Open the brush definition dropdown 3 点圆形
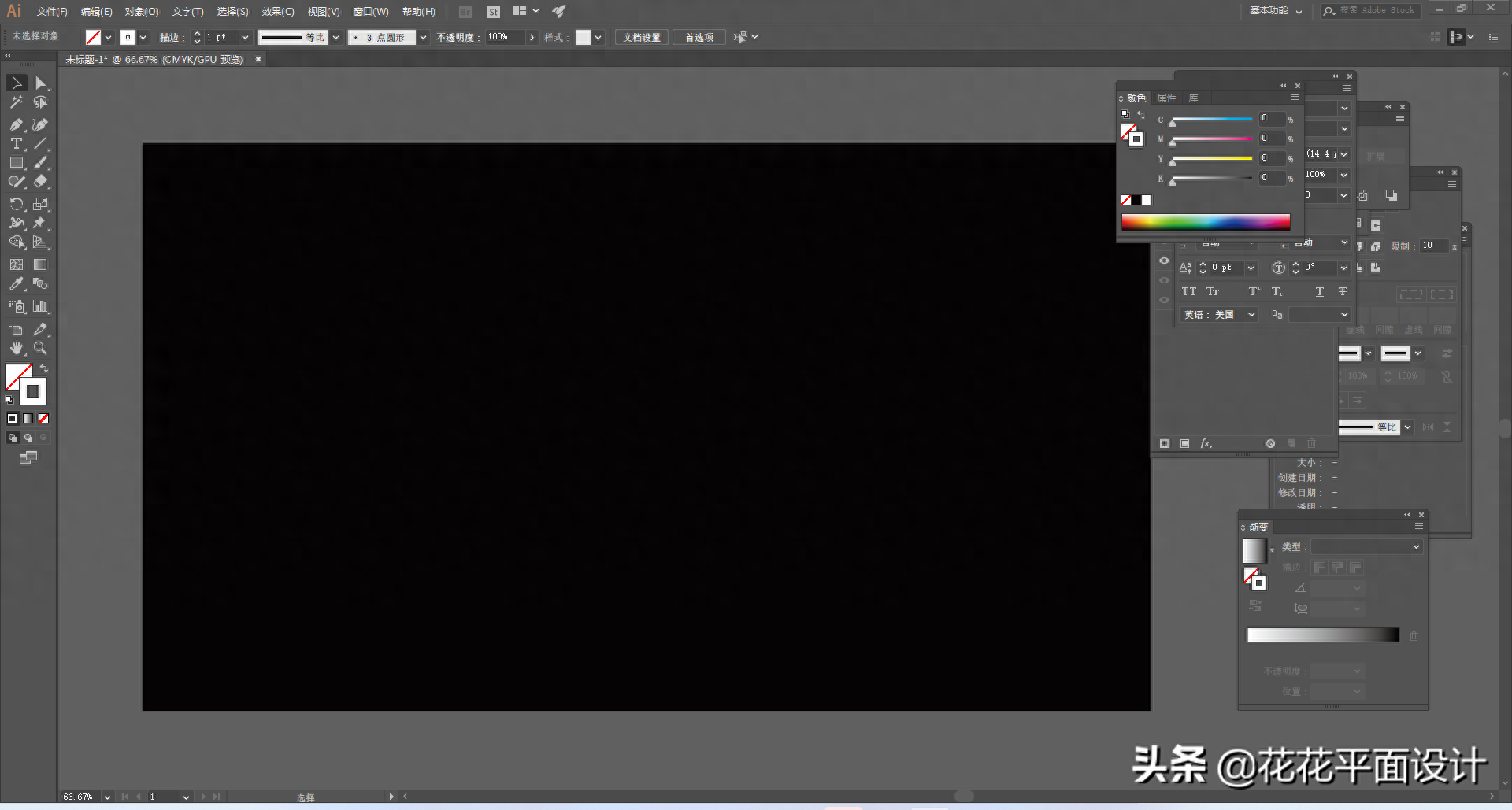The height and width of the screenshot is (810, 1512). (423, 38)
